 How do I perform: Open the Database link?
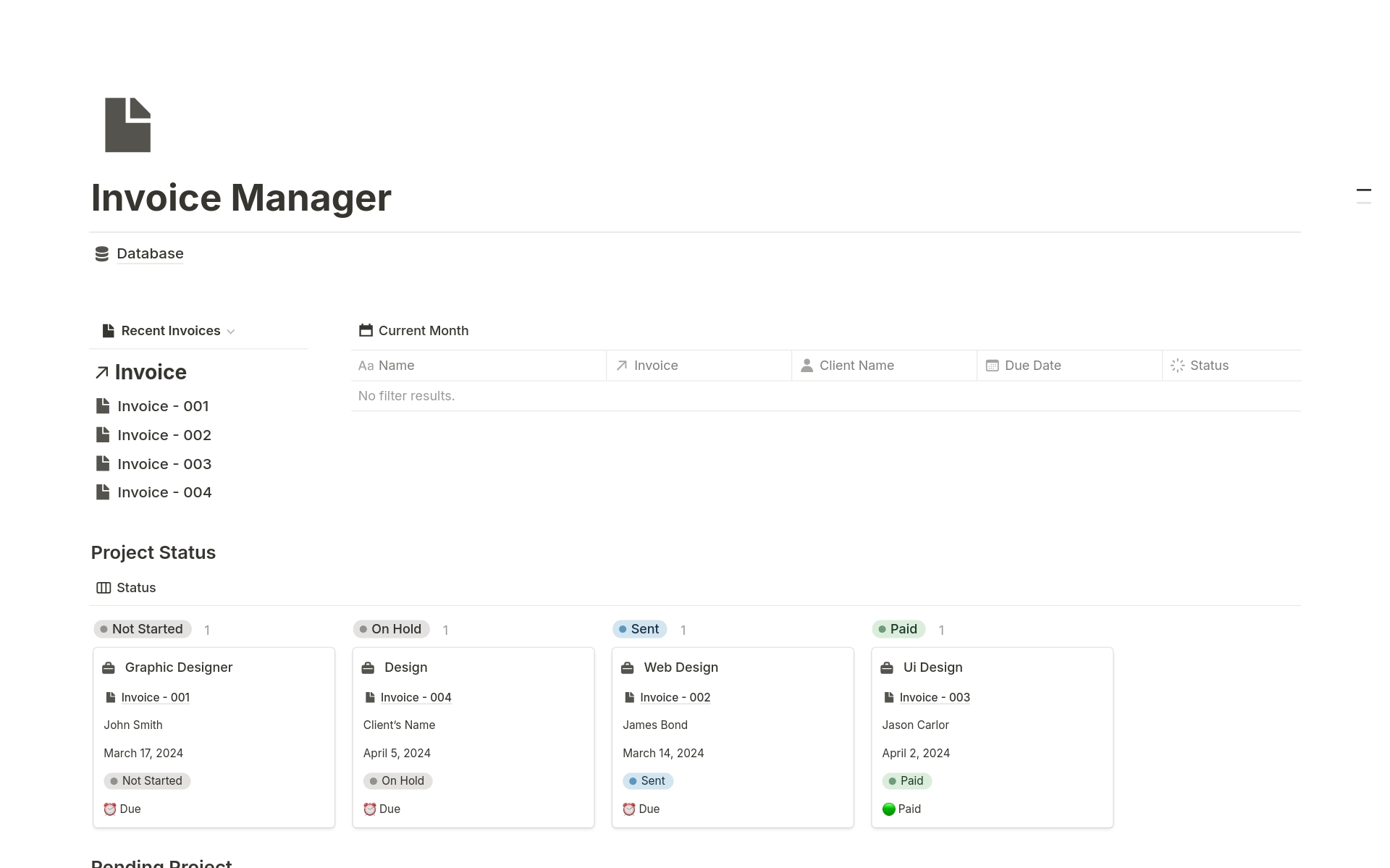[150, 253]
